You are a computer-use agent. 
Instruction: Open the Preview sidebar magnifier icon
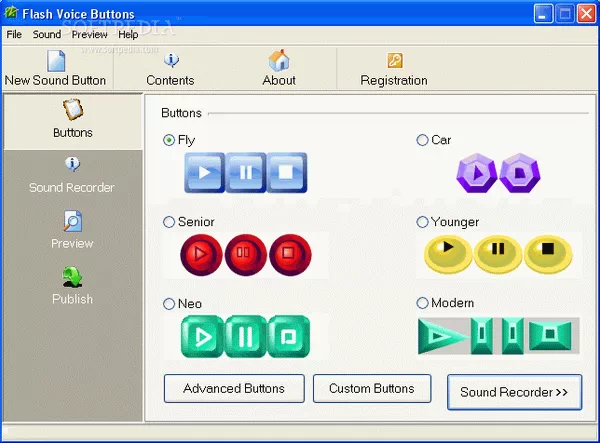click(x=72, y=221)
